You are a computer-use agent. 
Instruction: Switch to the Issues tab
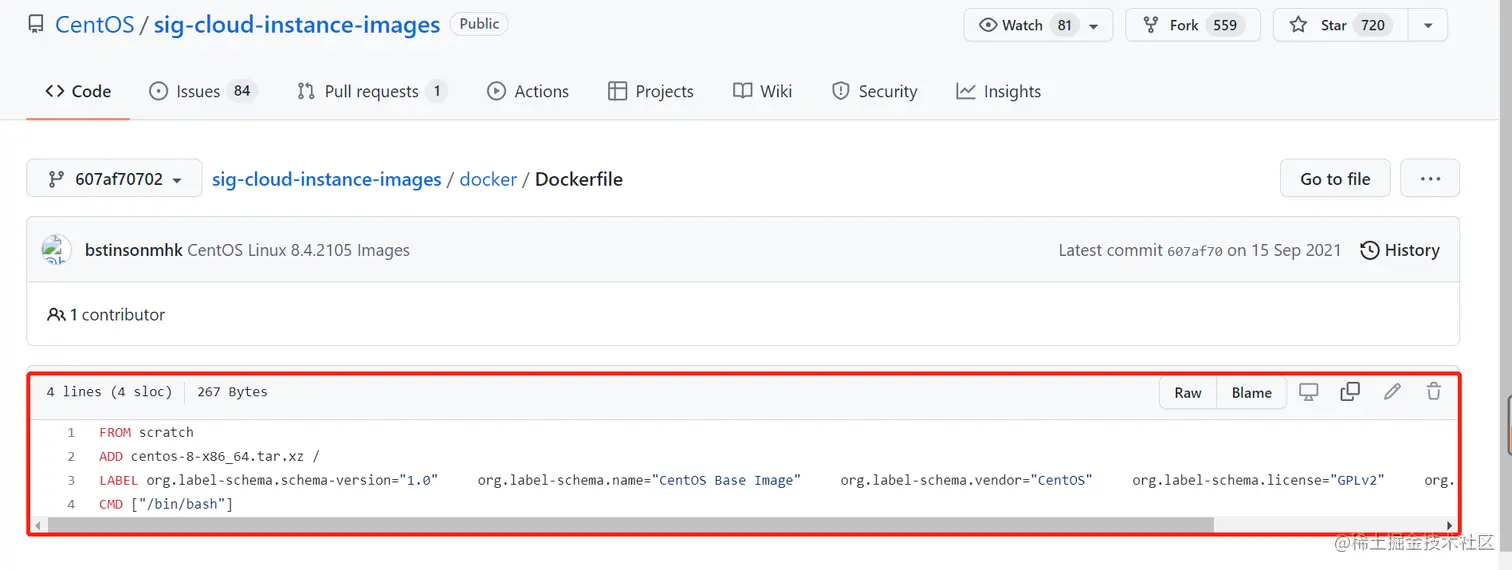tap(202, 91)
